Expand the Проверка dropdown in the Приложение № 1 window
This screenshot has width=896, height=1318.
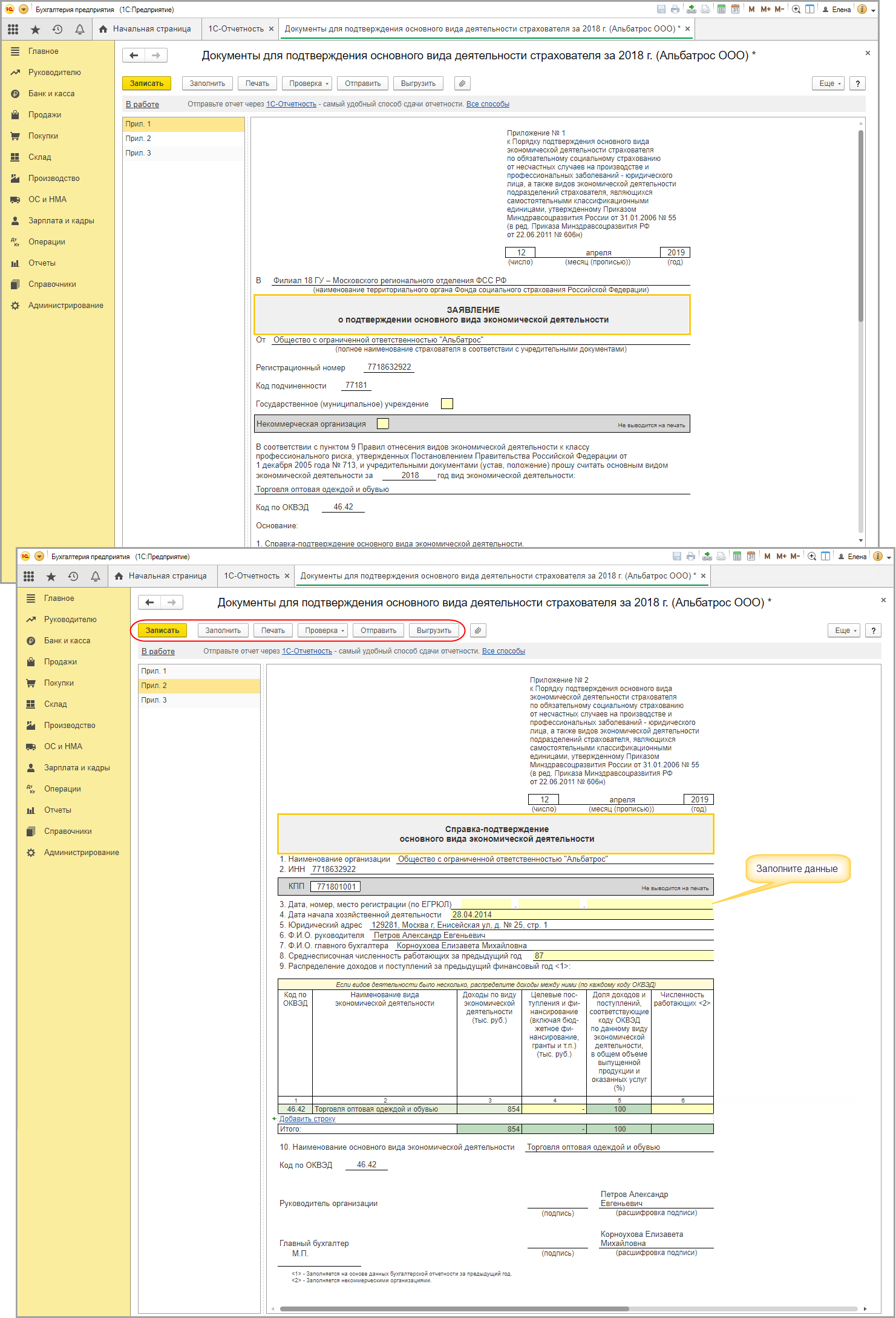[x=309, y=84]
